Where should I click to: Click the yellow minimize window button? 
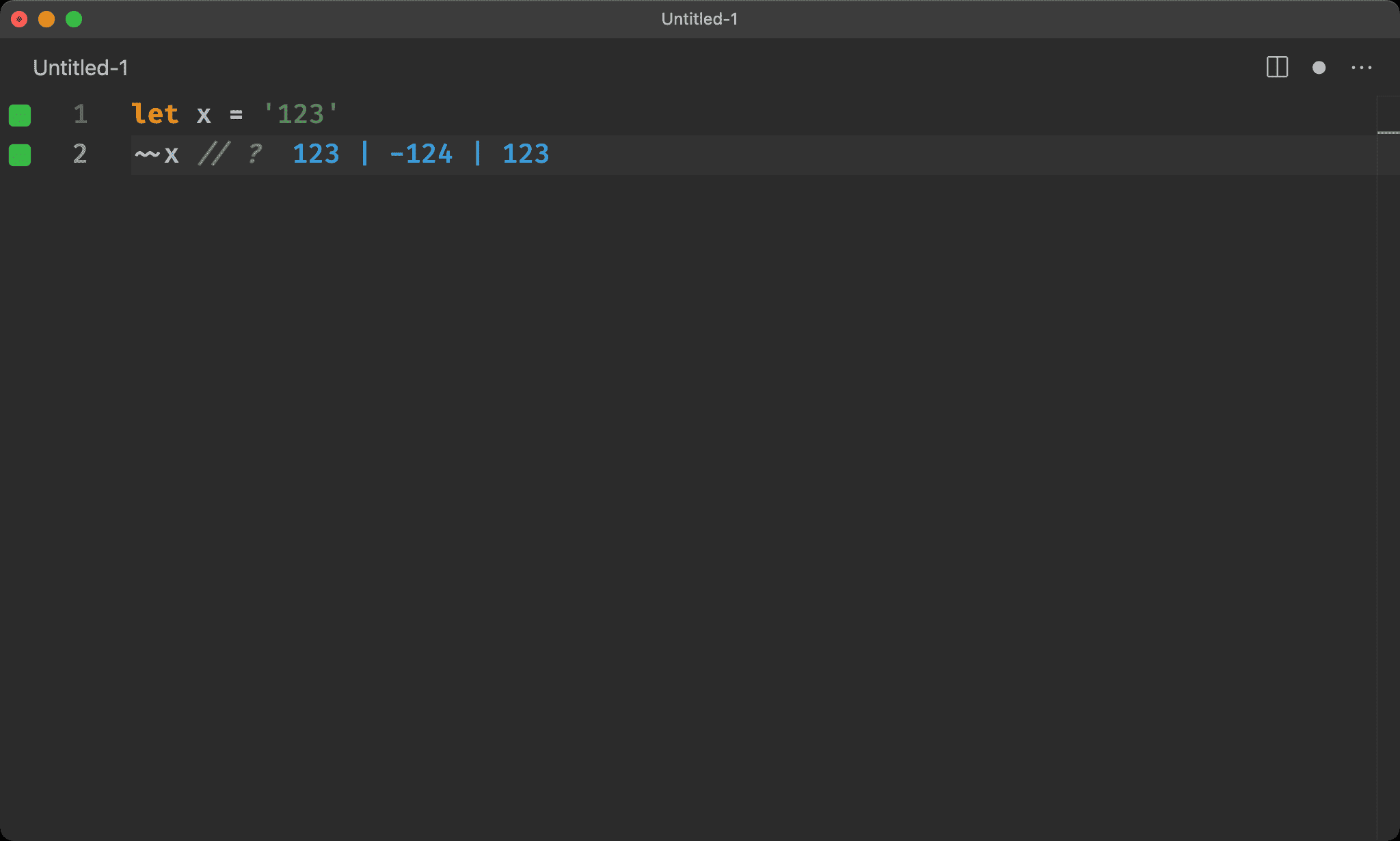click(x=46, y=19)
